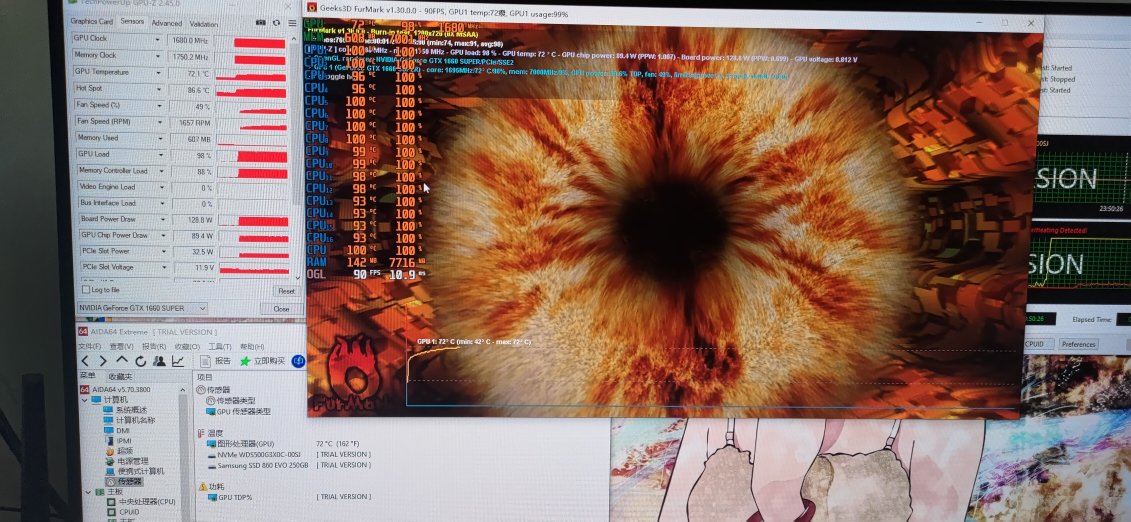Select 传感器 sensor item in tree

click(124, 481)
